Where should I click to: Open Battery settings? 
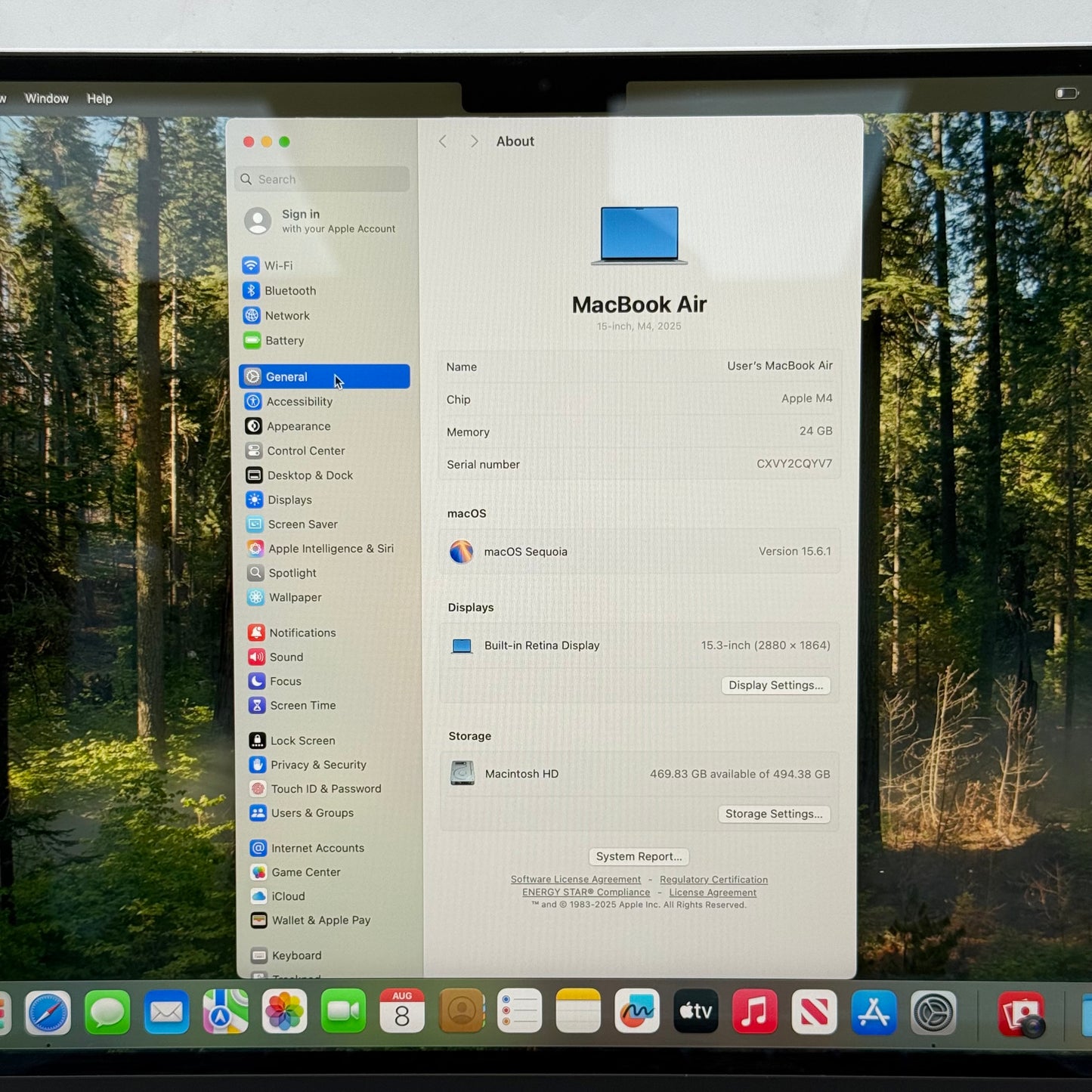click(274, 341)
